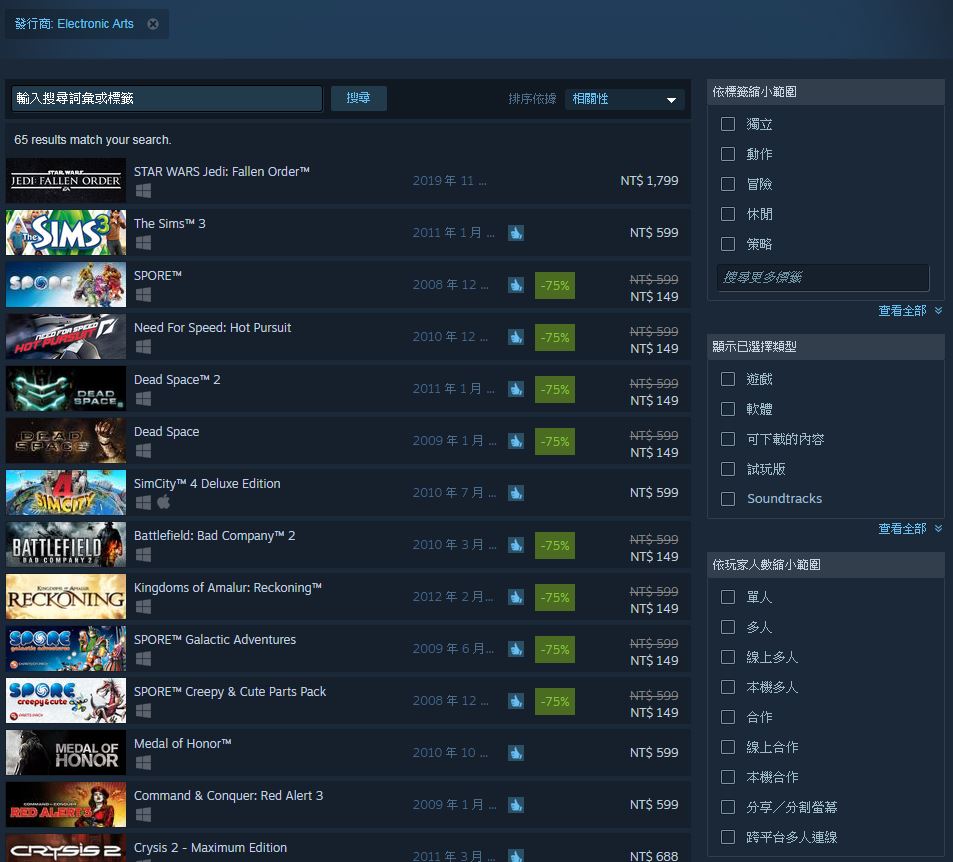
Task: Click the Windows icon under Battlefield: Bad Company 2
Action: 143,555
